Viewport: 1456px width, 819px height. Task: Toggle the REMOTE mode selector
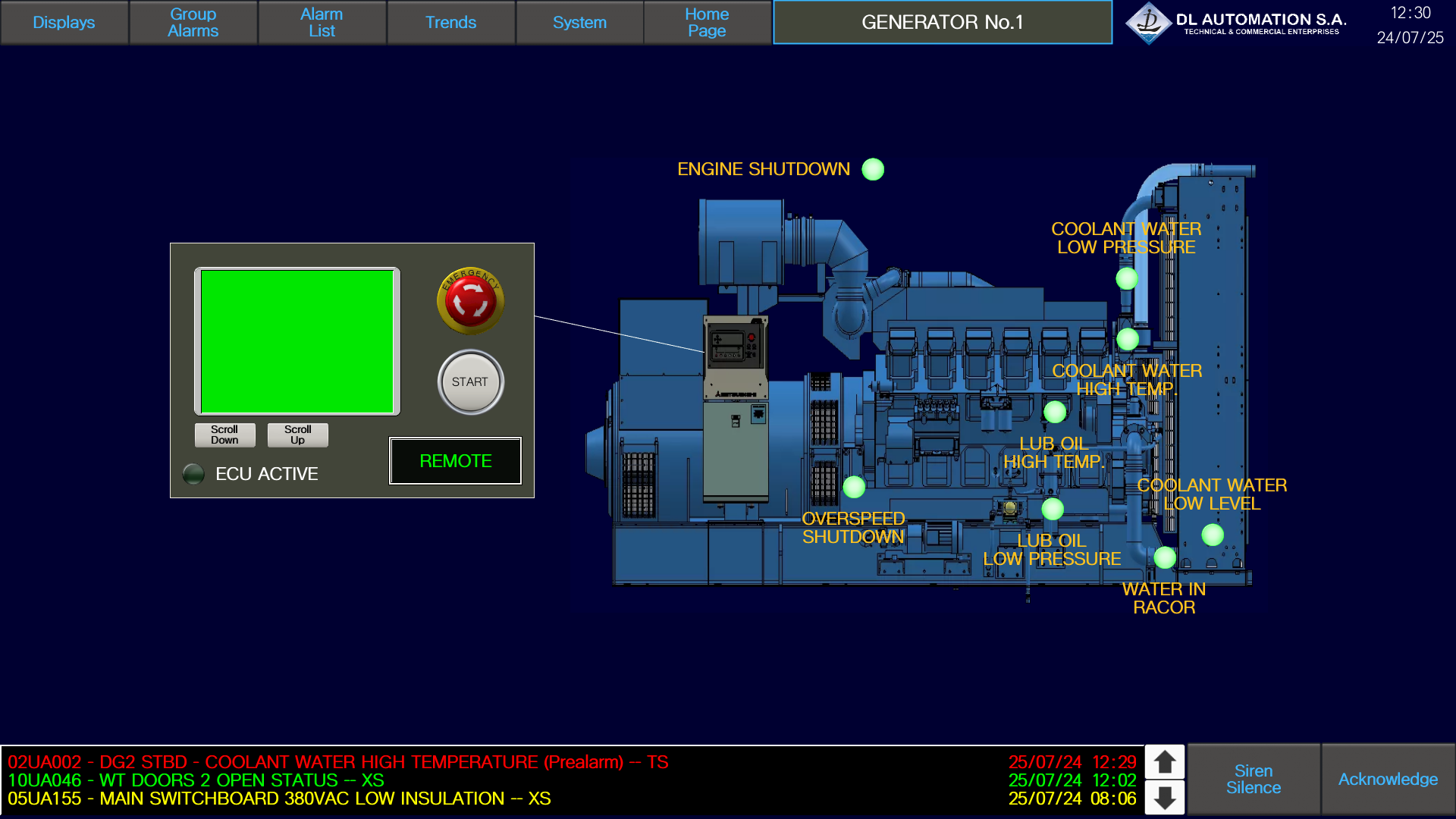tap(455, 461)
